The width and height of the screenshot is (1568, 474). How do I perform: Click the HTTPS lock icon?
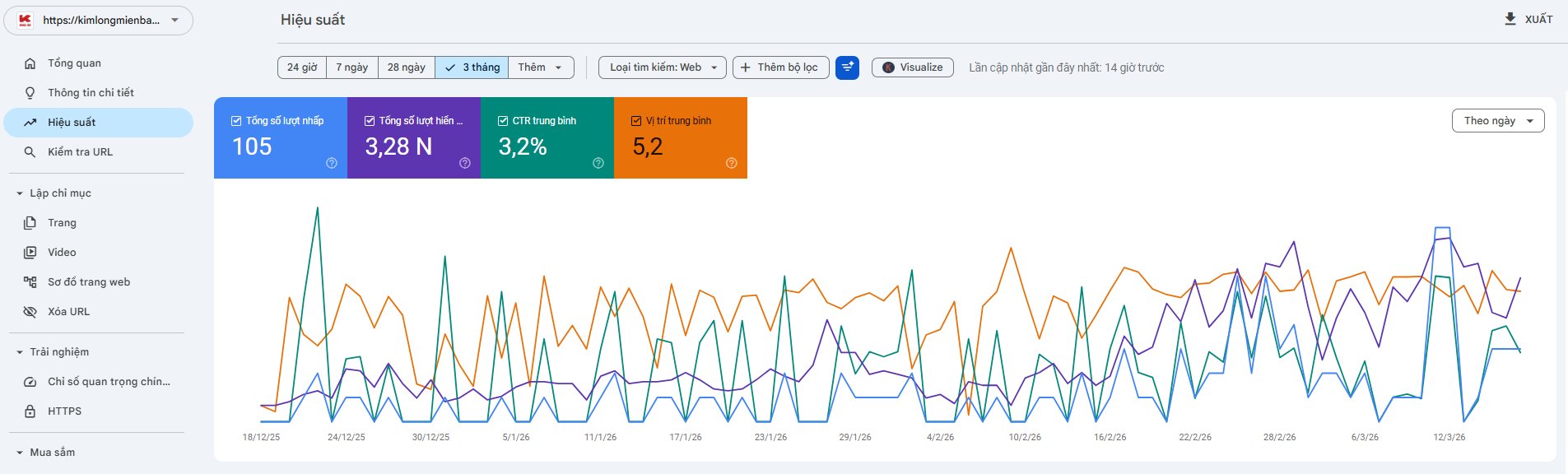point(30,411)
